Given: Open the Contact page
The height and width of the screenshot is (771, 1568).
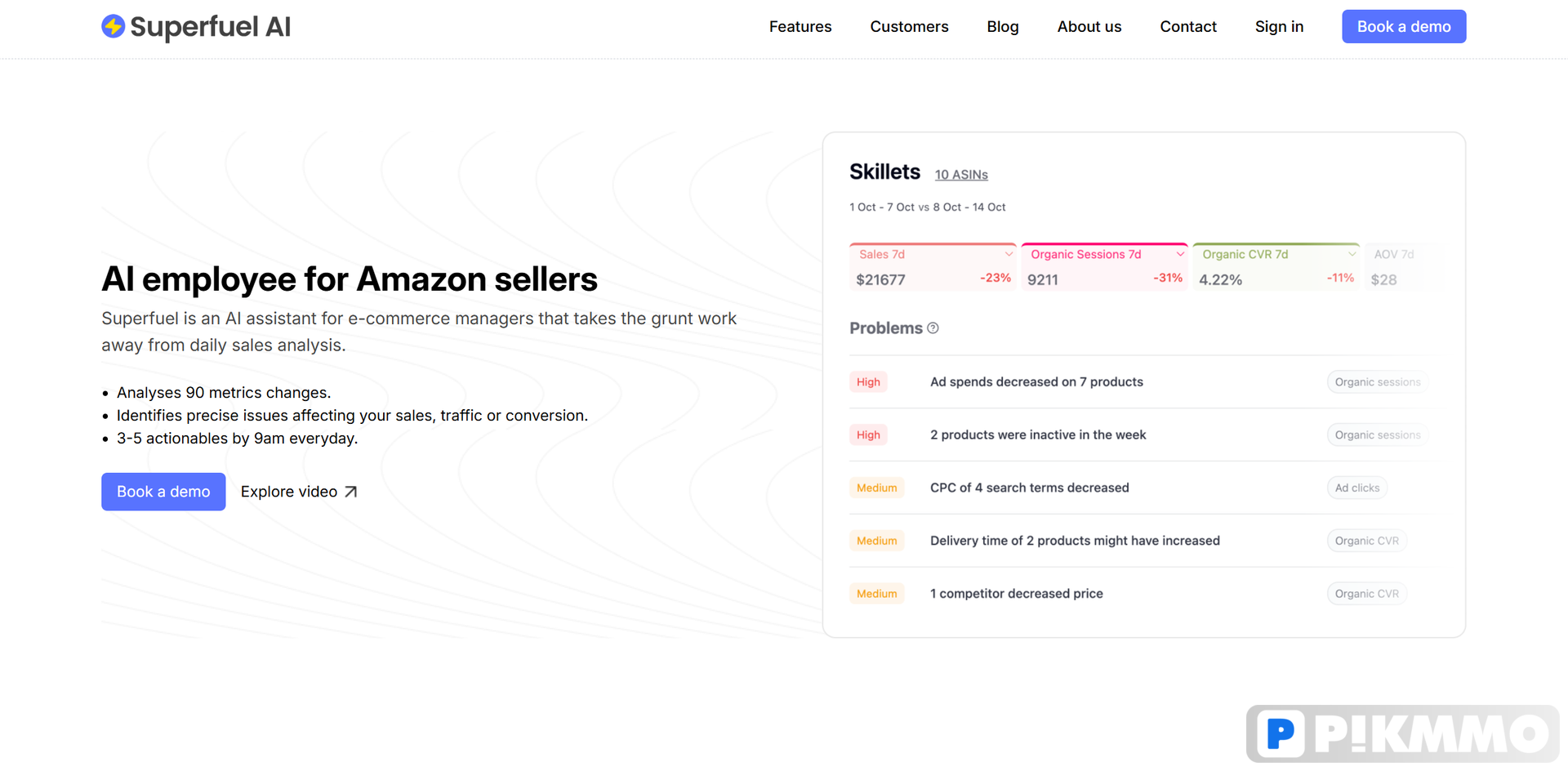Looking at the screenshot, I should click(x=1188, y=26).
